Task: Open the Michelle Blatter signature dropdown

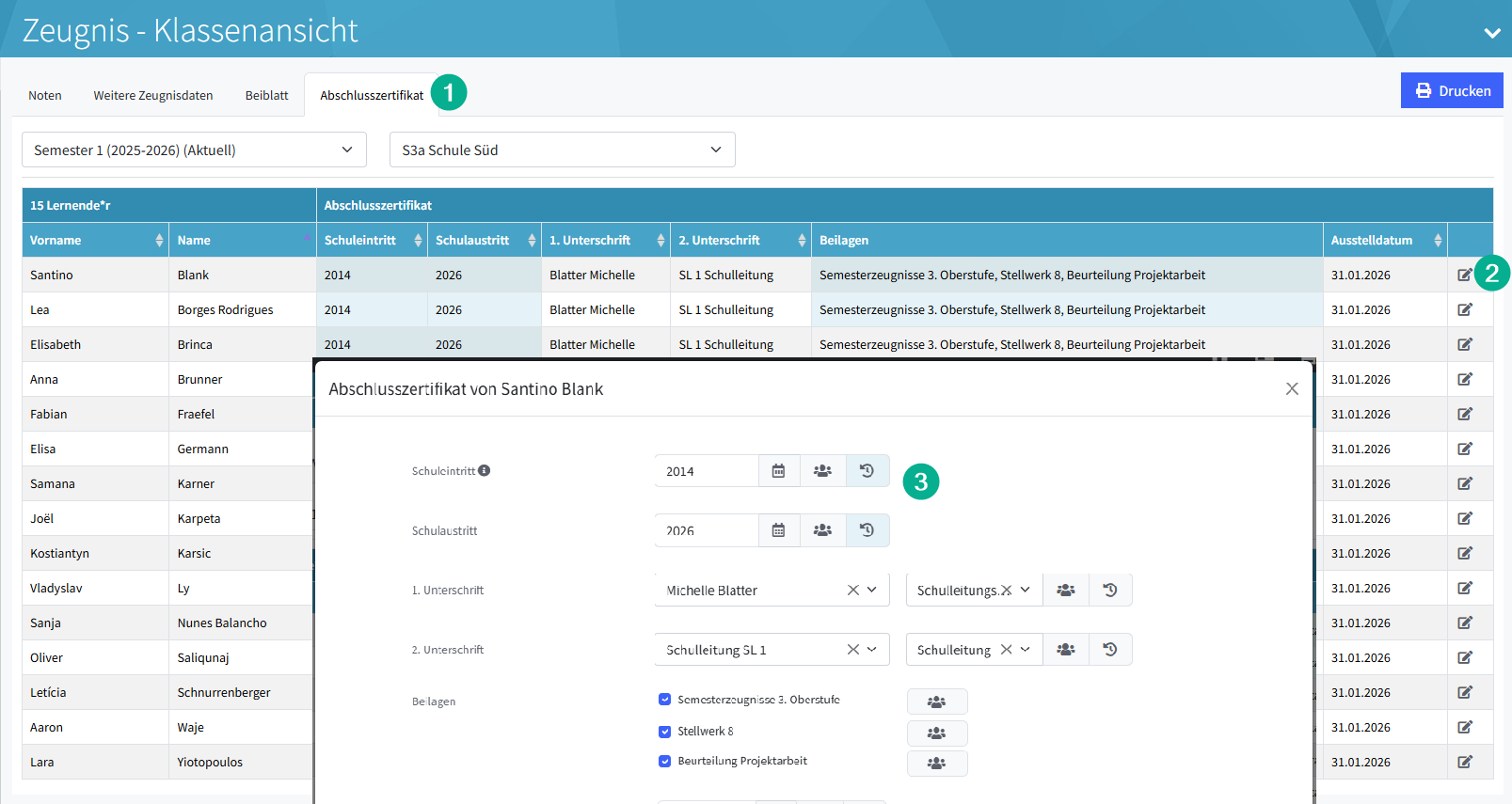Action: tap(871, 591)
